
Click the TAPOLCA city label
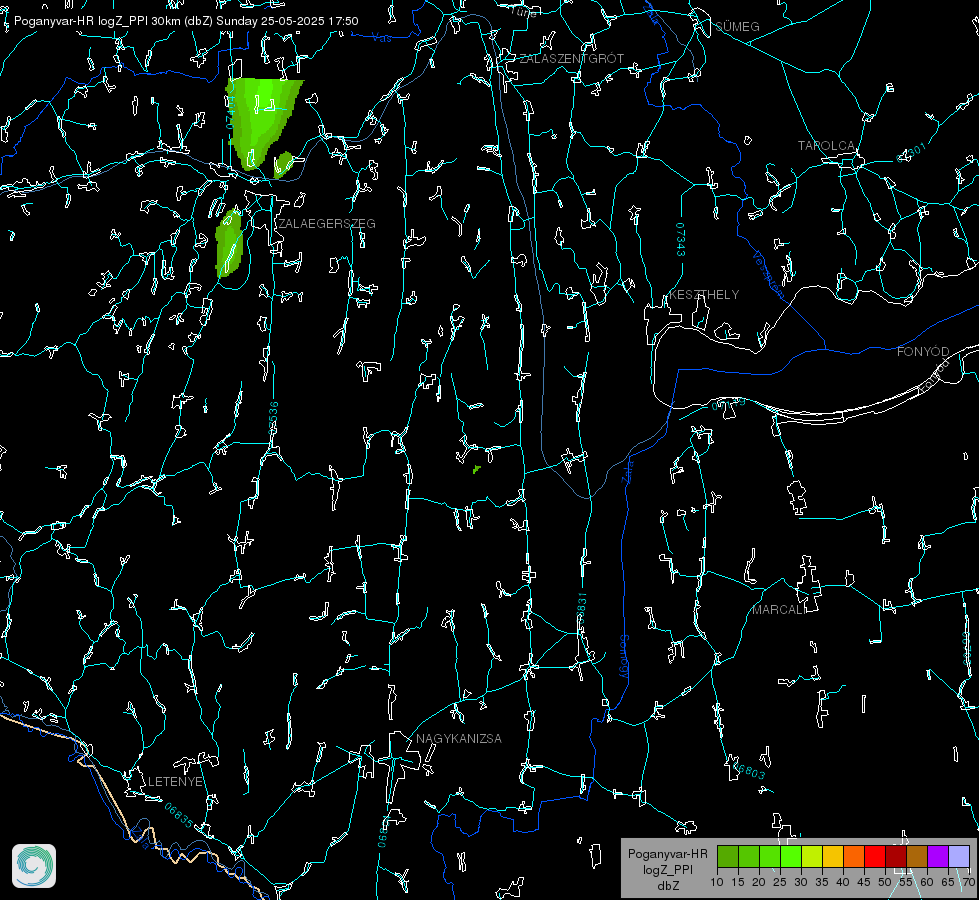(826, 146)
